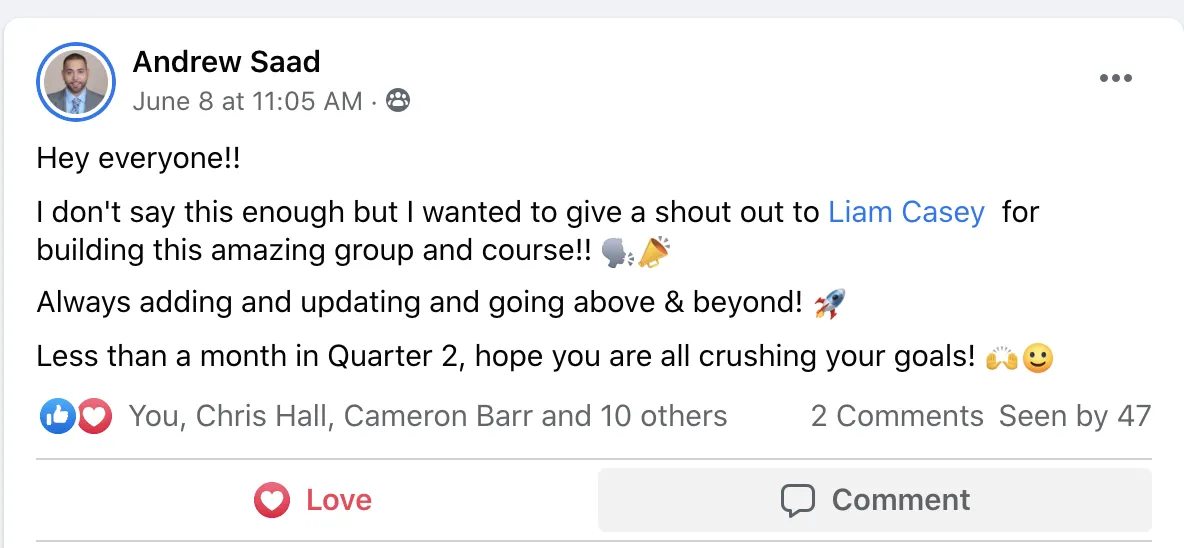Show who the post was seen by
The image size is (1184, 548).
1074,416
